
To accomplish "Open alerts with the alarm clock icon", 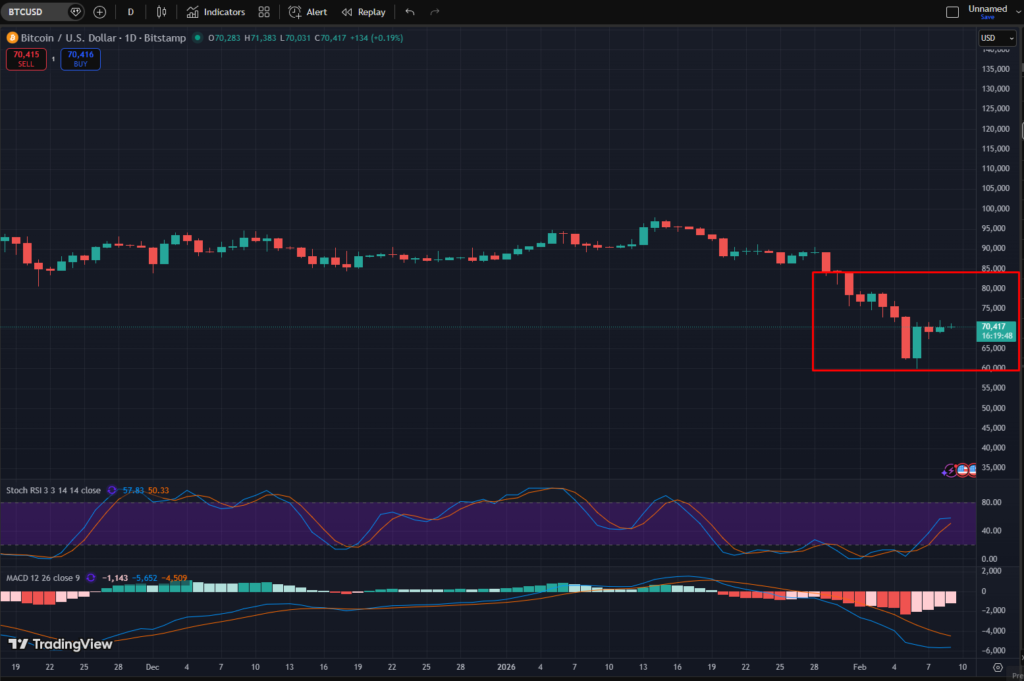I will pyautogui.click(x=306, y=11).
